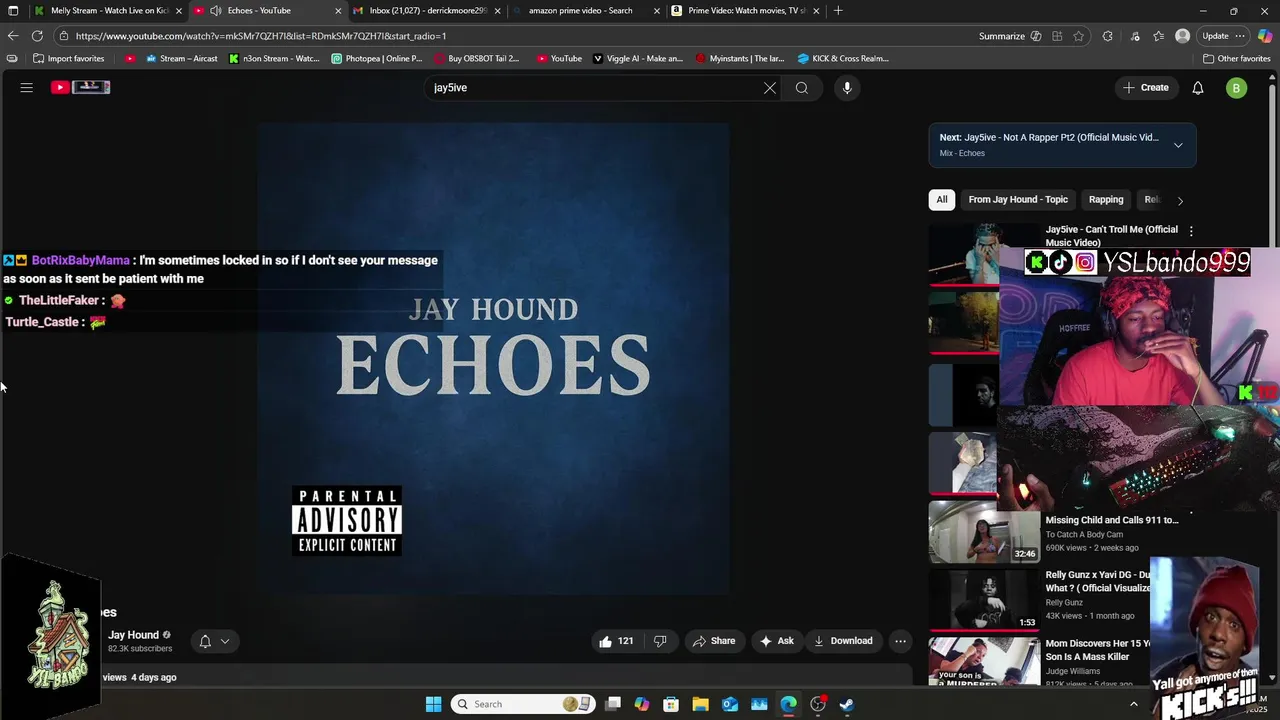This screenshot has width=1280, height=720.
Task: Open tab actions menu icon
Action: [13, 11]
